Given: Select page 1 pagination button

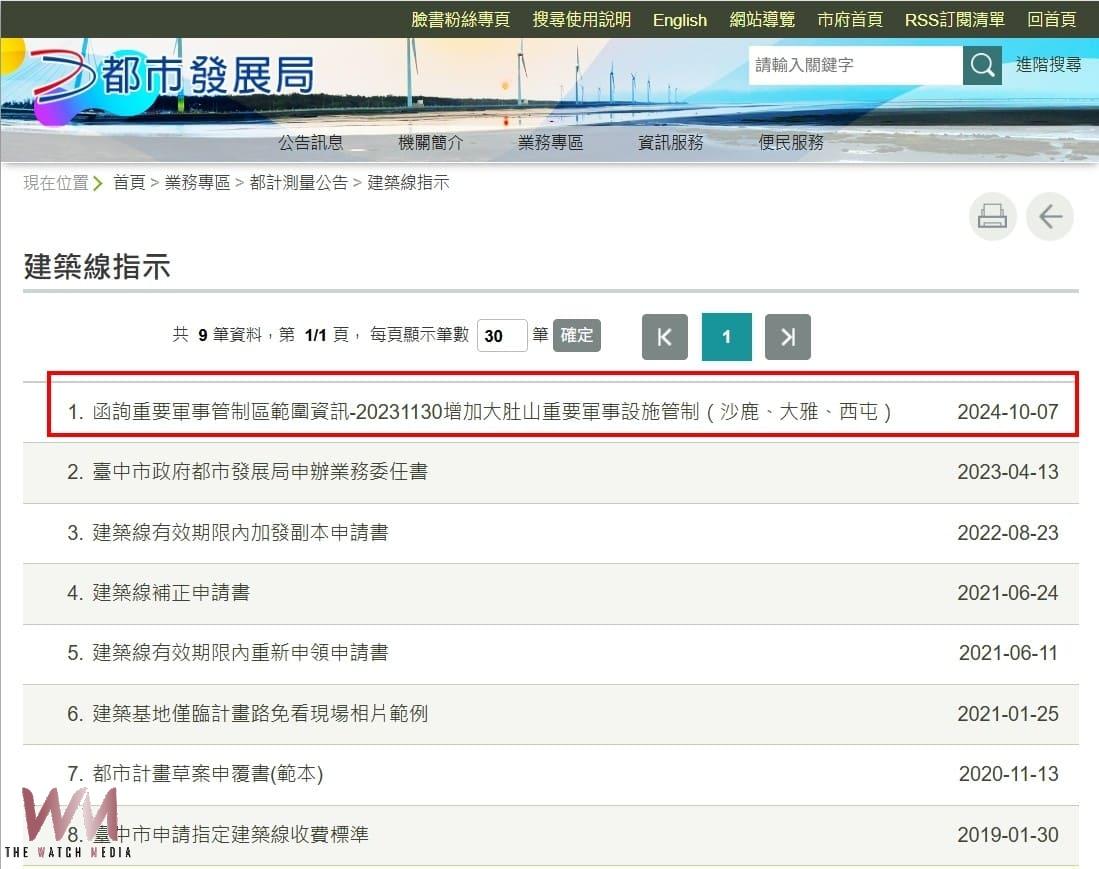Looking at the screenshot, I should point(727,337).
